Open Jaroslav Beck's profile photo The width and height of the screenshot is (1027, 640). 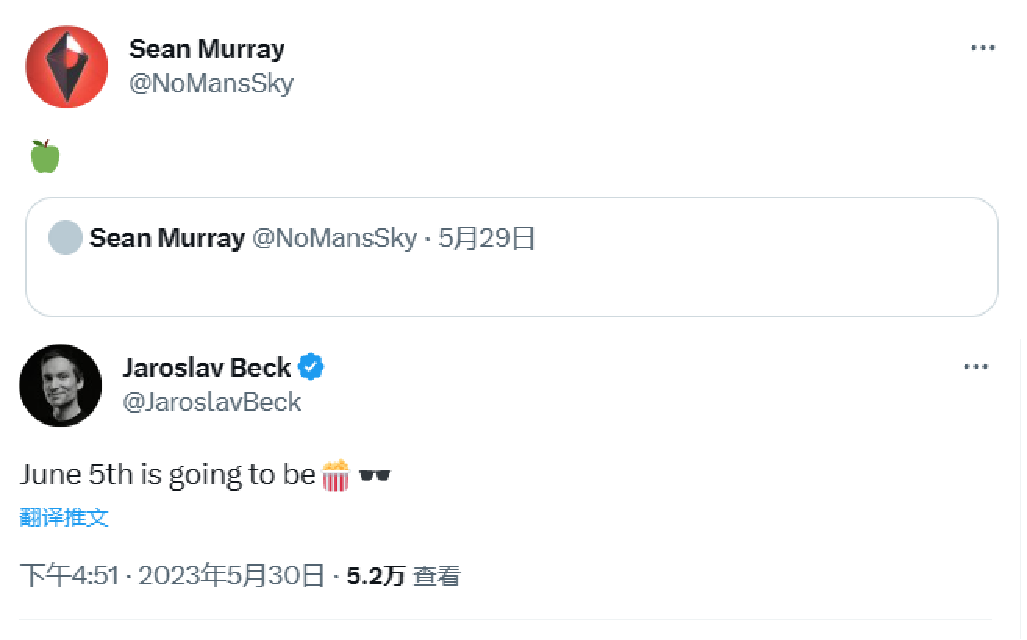click(61, 386)
